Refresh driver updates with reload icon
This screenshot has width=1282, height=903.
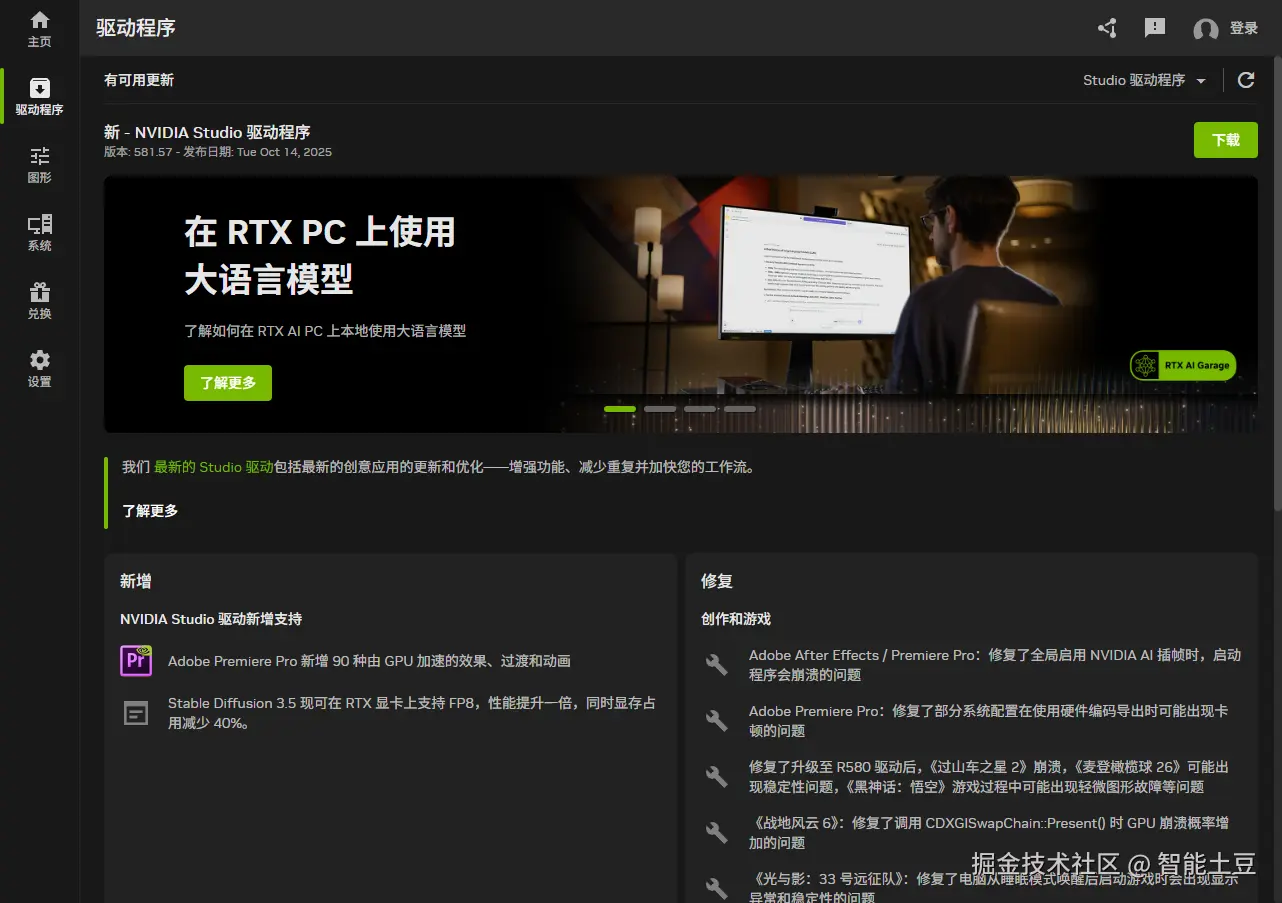coord(1246,80)
